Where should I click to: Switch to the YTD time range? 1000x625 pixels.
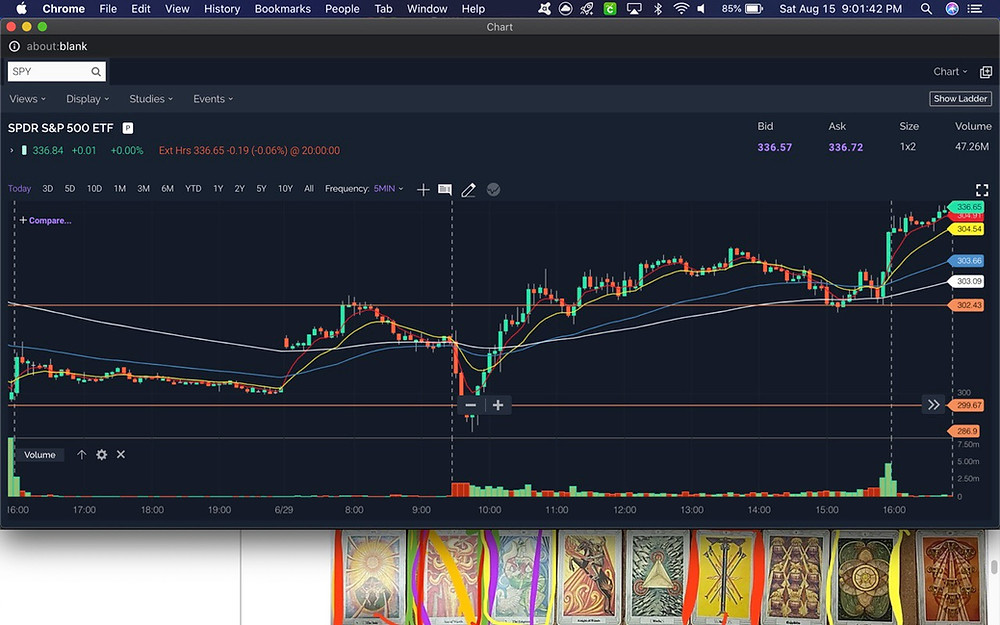(193, 189)
